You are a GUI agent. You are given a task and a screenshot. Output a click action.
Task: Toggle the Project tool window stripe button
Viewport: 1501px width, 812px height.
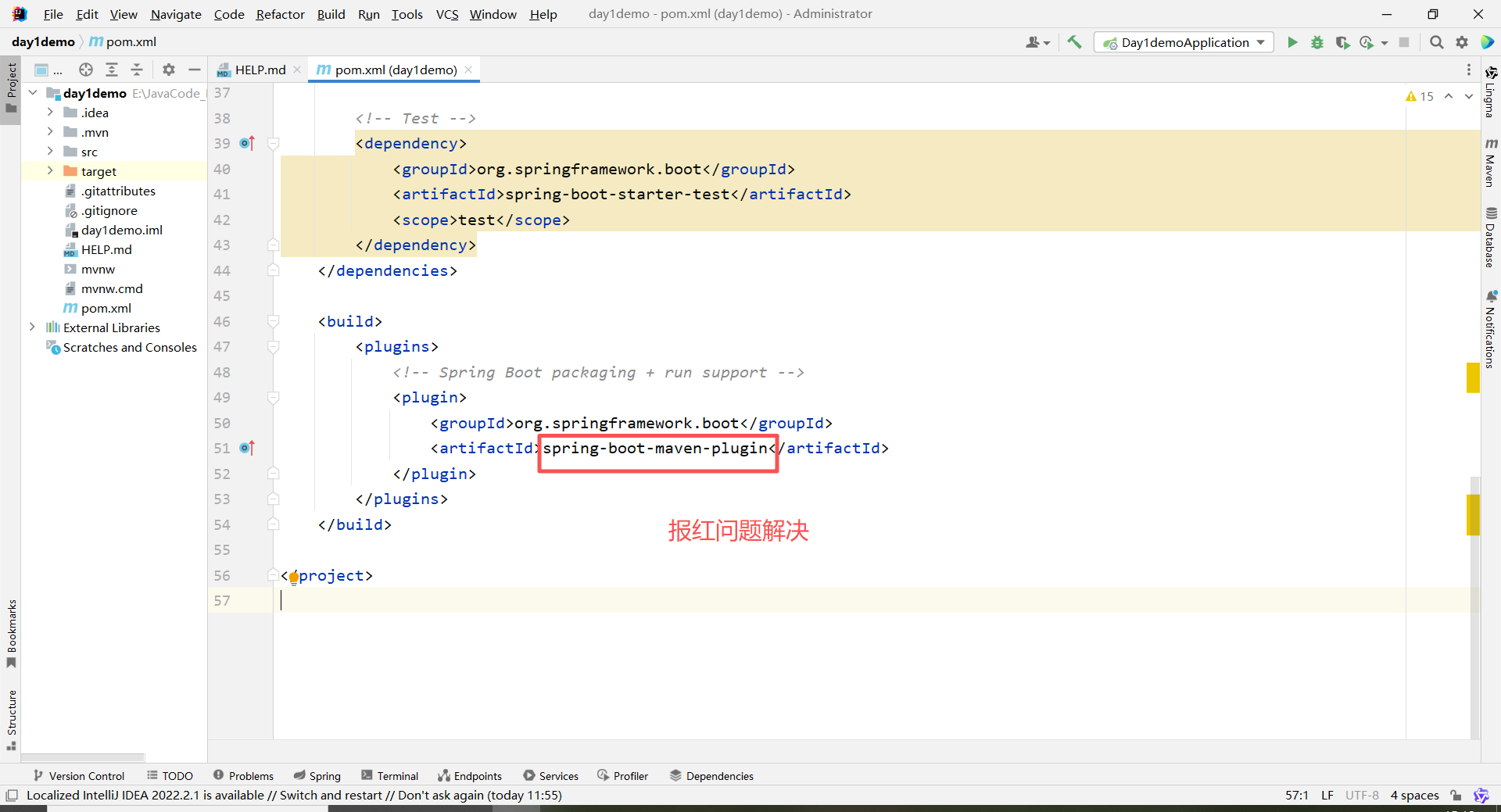11,88
